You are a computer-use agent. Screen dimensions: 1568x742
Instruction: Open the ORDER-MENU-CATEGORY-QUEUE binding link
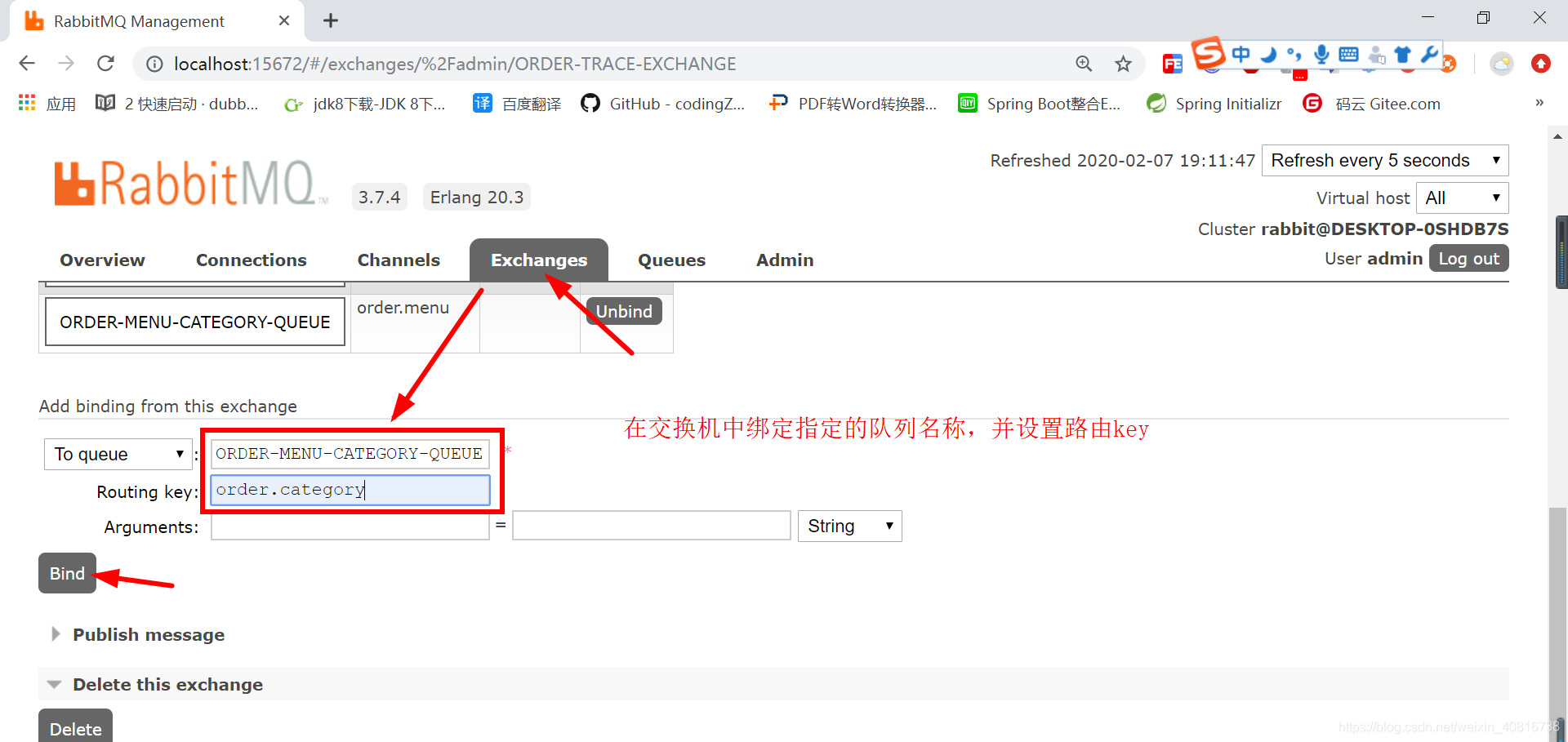point(195,322)
